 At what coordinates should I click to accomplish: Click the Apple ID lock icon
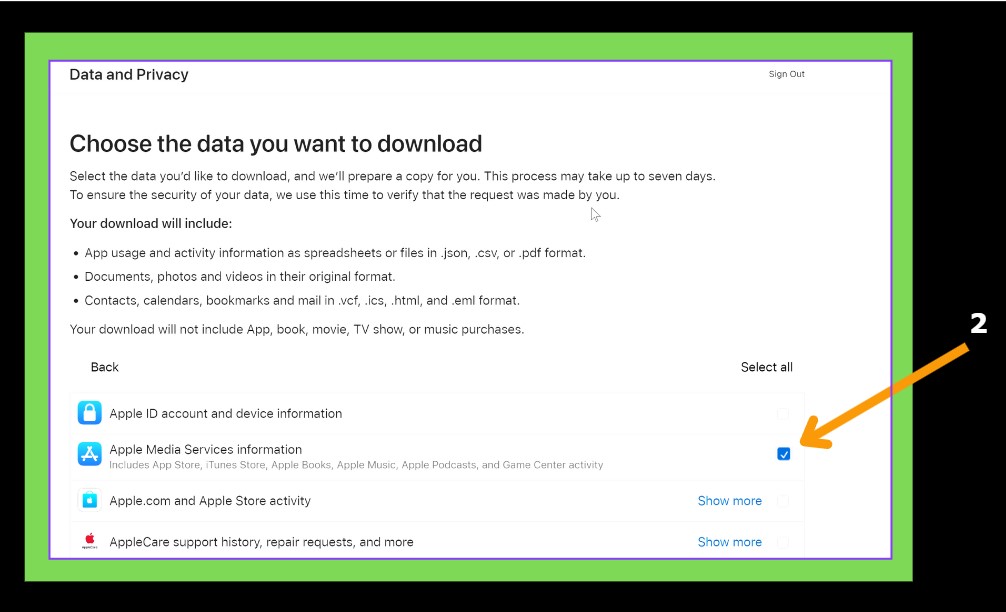(90, 413)
